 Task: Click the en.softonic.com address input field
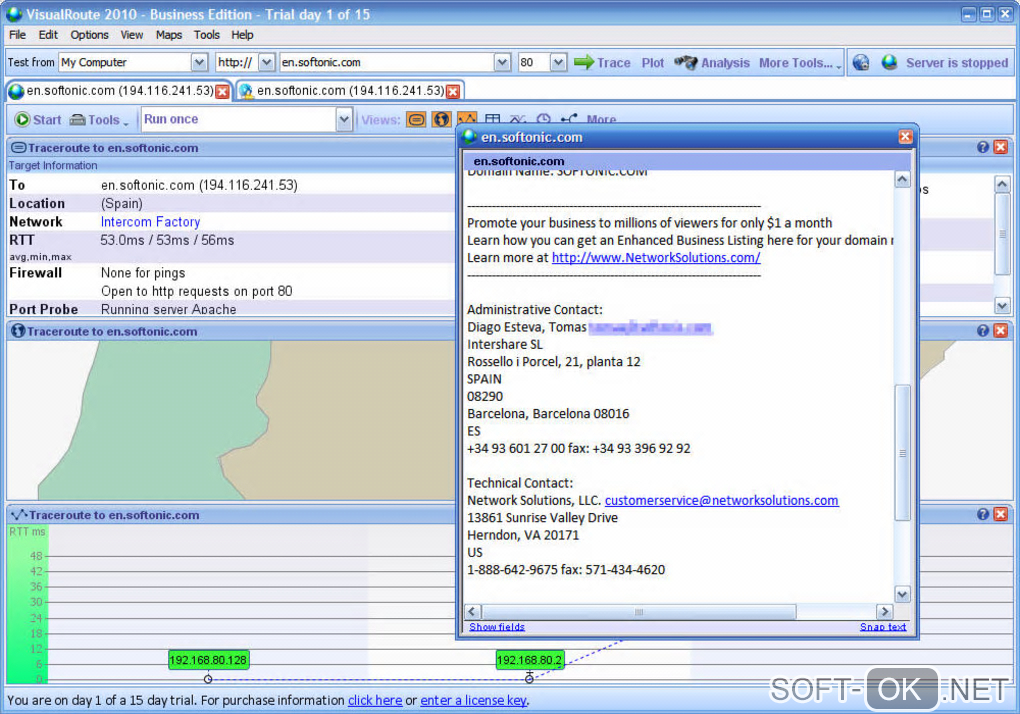pos(387,62)
